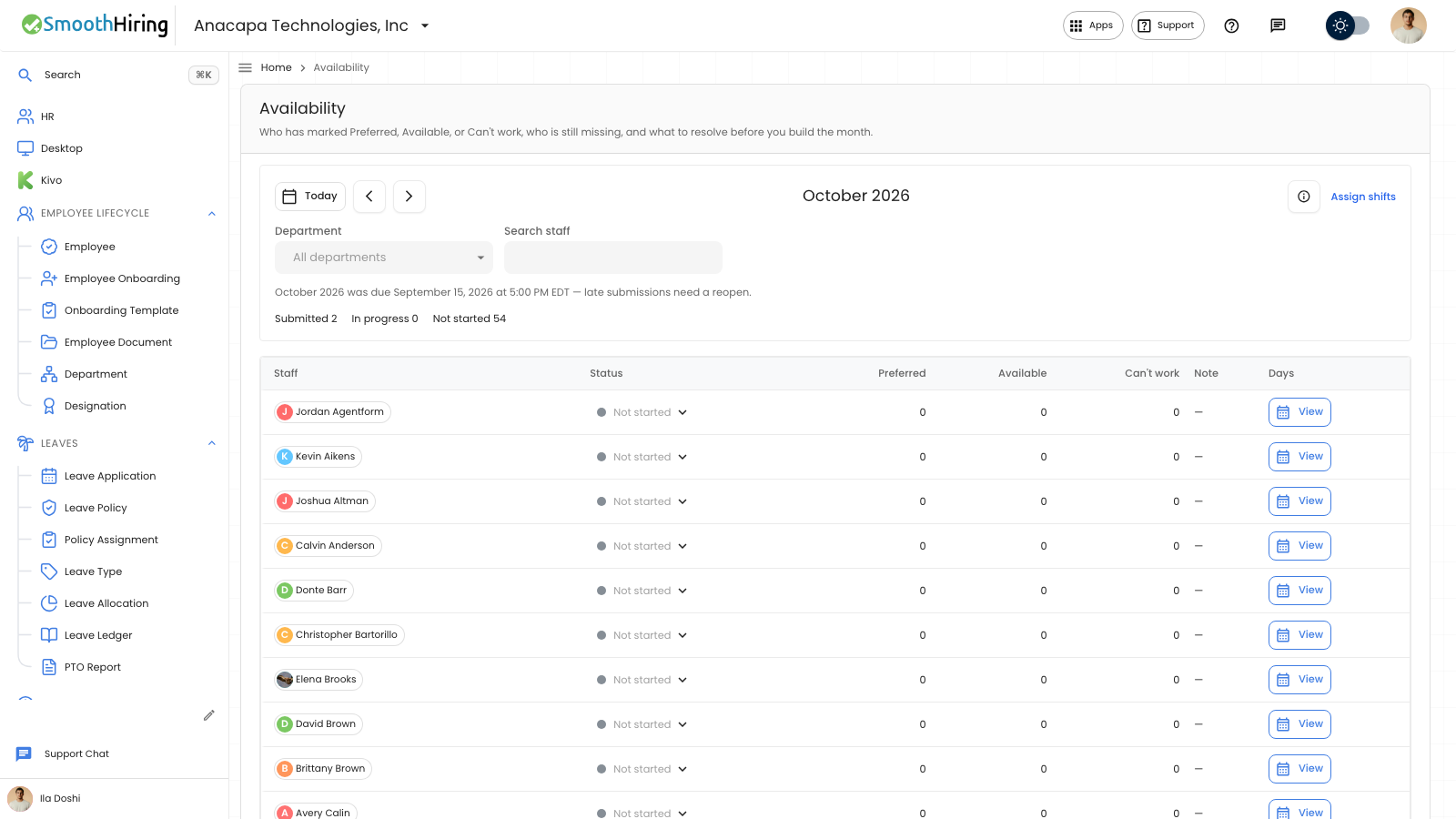Go to next month arrow
Image resolution: width=1456 pixels, height=819 pixels.
[409, 197]
